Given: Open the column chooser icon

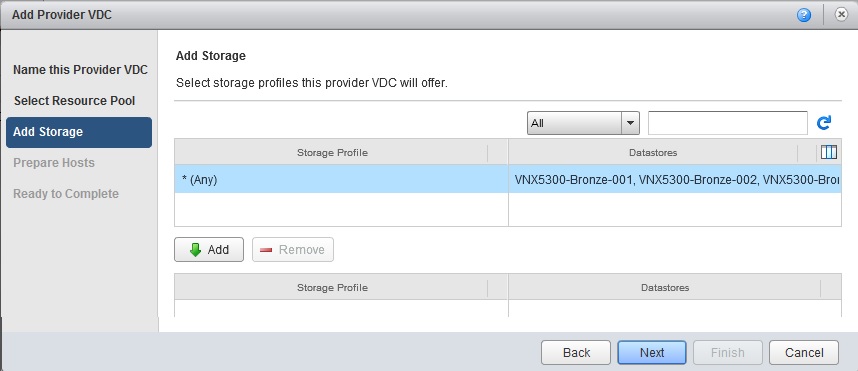Looking at the screenshot, I should click(x=829, y=152).
